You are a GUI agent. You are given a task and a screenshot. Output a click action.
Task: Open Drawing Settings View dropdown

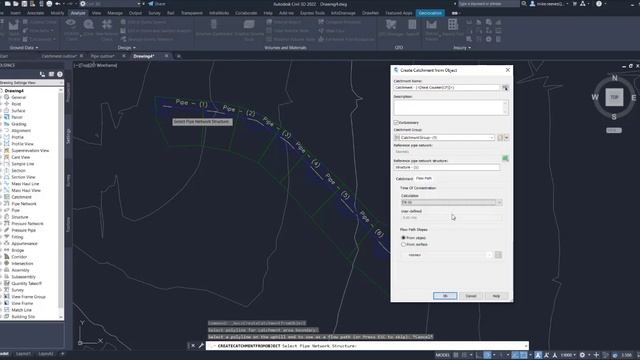pos(31,83)
